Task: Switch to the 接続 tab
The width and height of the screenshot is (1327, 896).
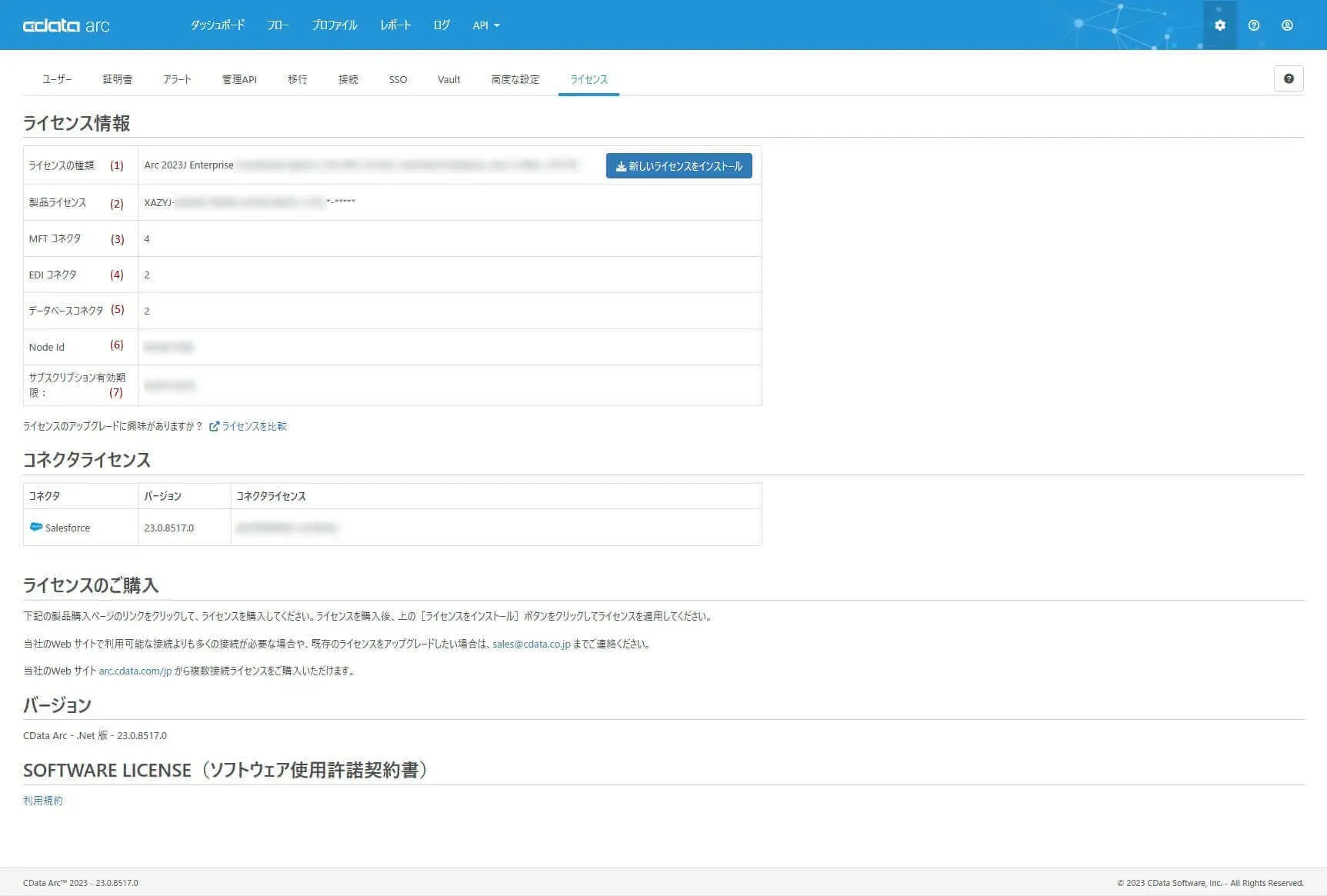Action: click(348, 79)
